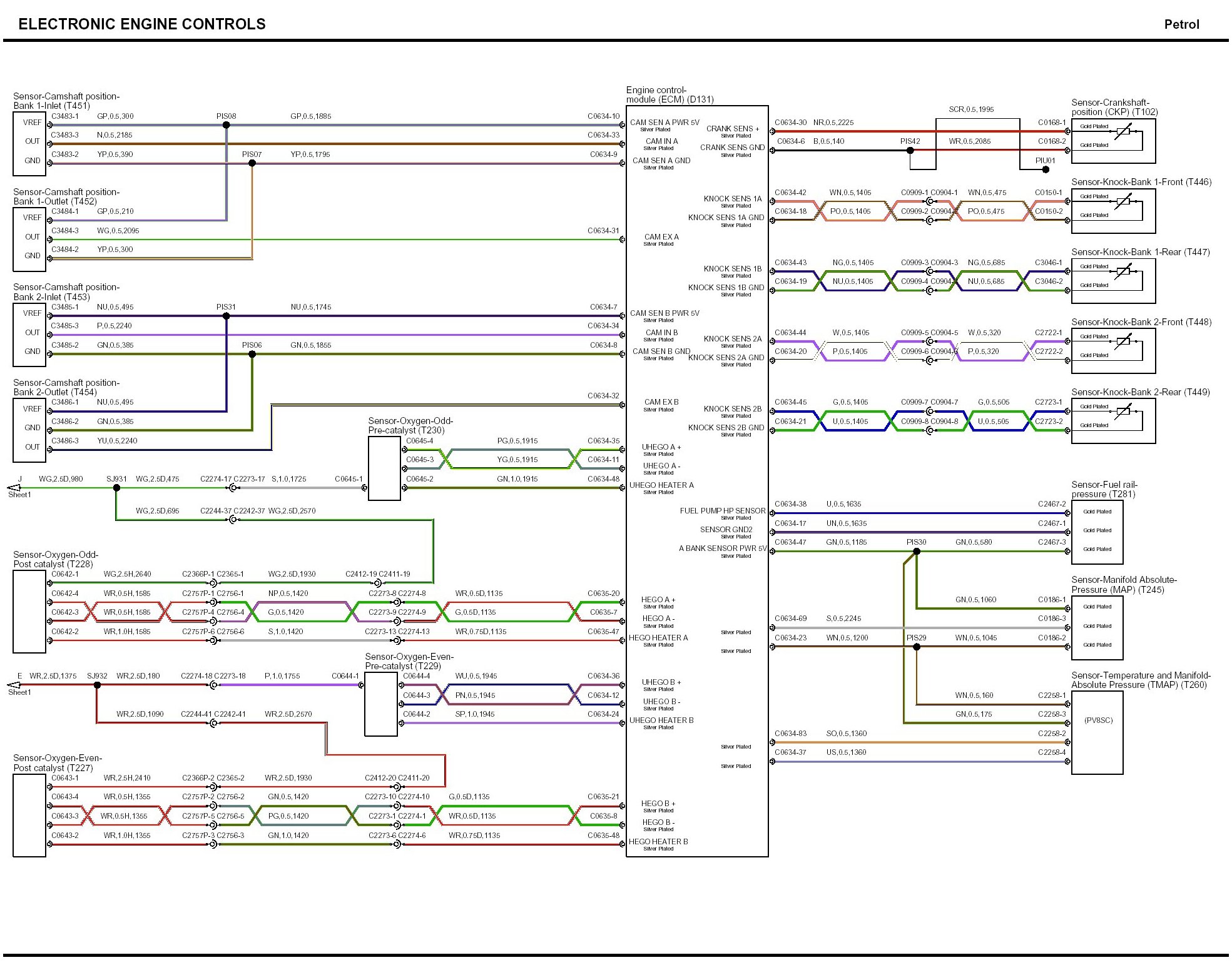
Task: Click the Oxygen Even Pre-catalyst (T229) box
Action: (x=380, y=704)
